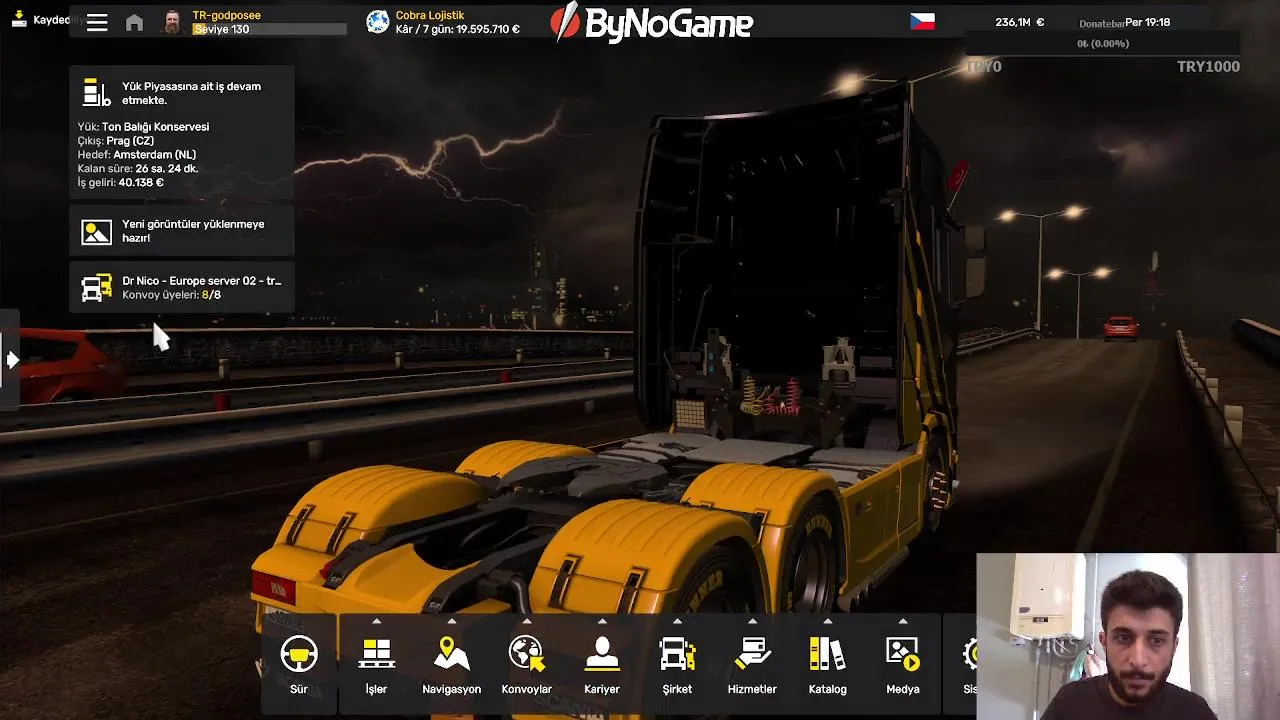
Task: Go to the home screen icon
Action: 134,22
